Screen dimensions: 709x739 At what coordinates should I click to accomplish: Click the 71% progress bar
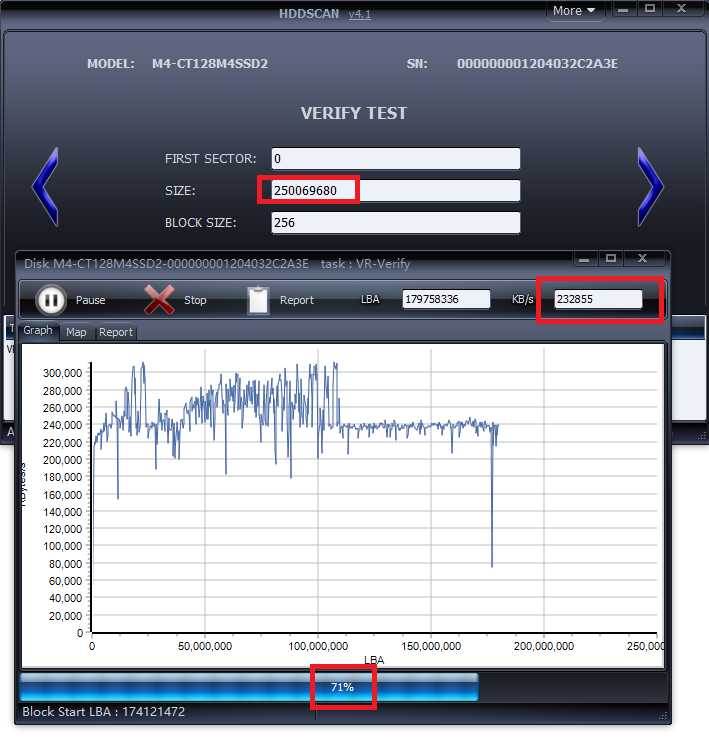[248, 687]
